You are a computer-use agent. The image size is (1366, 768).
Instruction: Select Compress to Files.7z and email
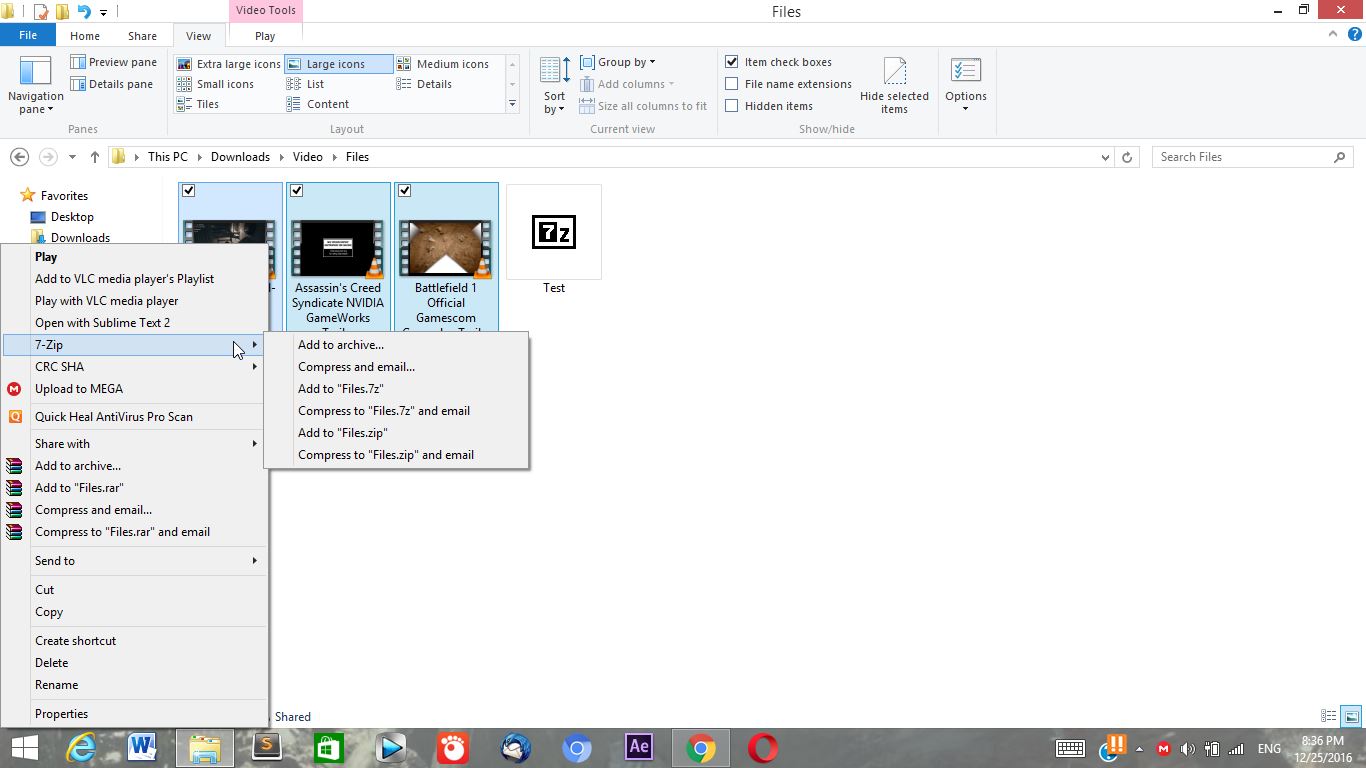384,410
